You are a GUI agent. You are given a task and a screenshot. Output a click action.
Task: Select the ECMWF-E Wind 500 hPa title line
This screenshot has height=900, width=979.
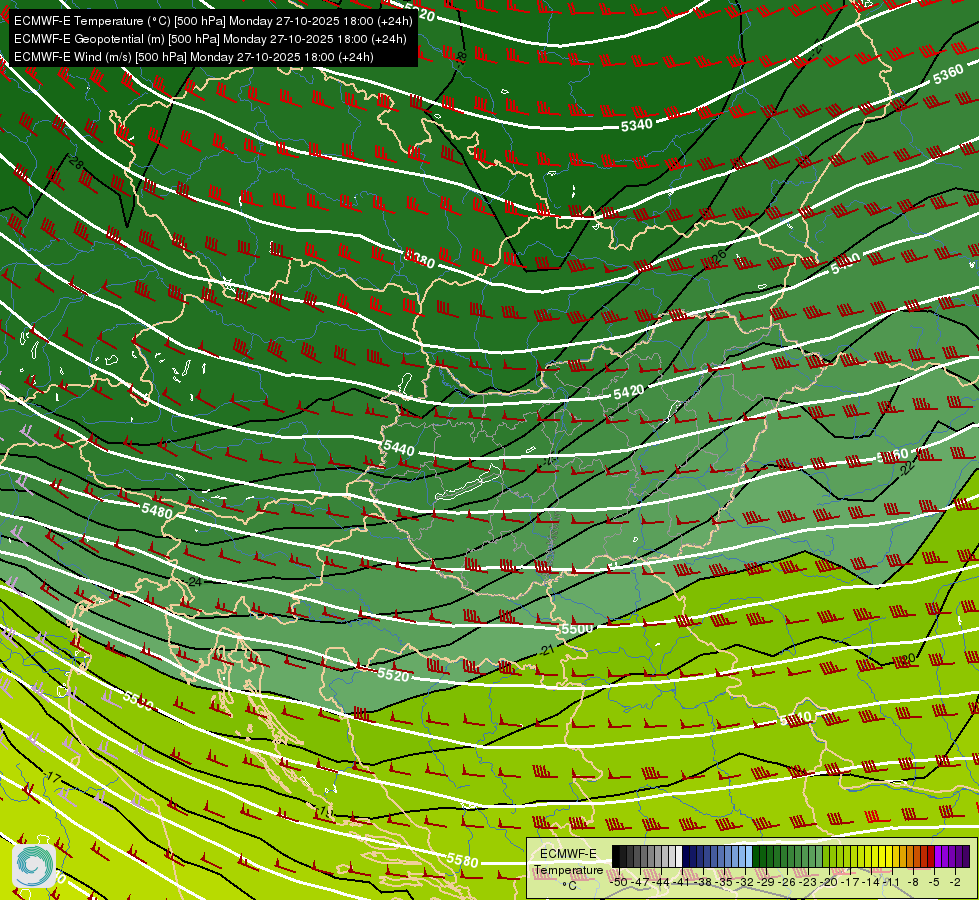pyautogui.click(x=194, y=57)
